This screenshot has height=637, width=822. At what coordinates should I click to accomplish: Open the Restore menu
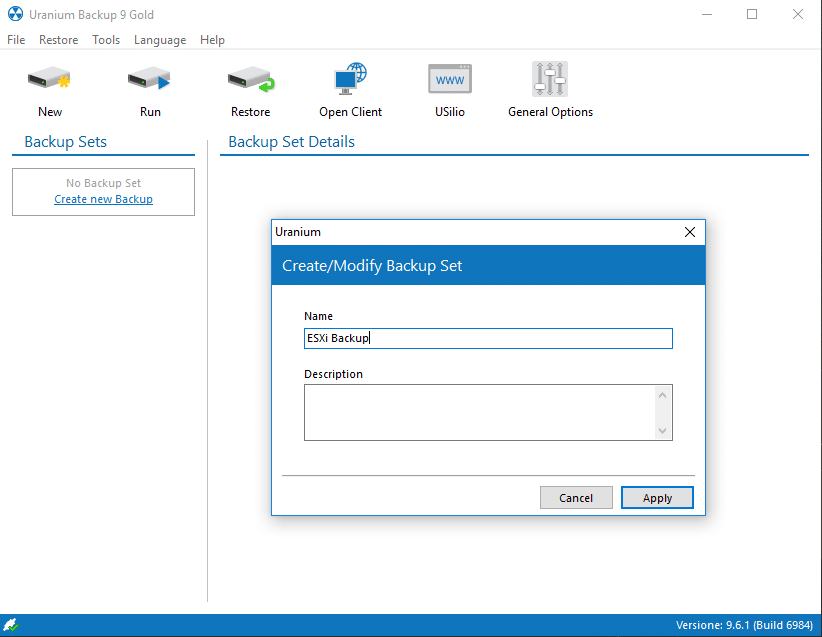pos(58,40)
